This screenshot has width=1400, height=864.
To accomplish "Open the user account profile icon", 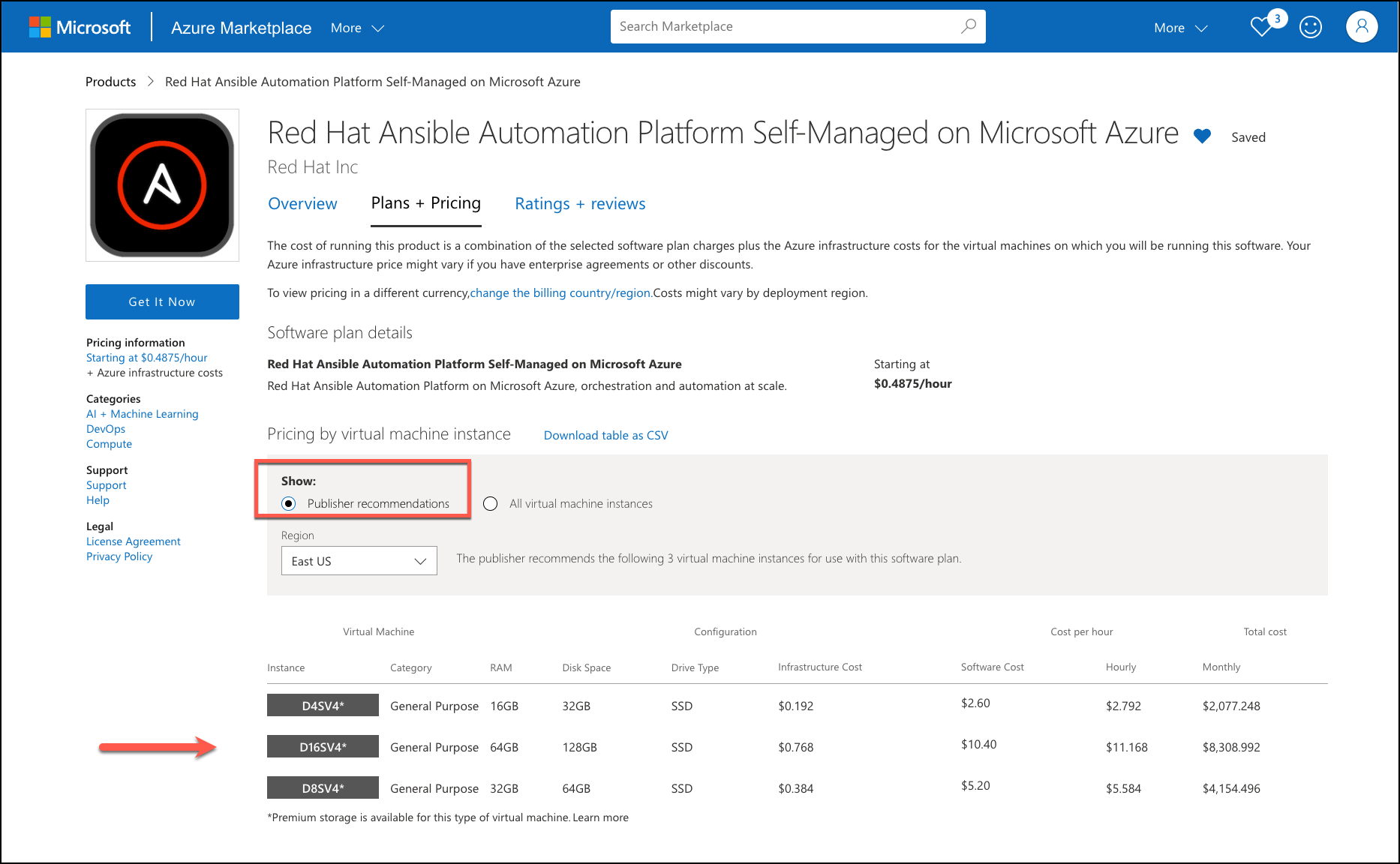I will [1361, 27].
